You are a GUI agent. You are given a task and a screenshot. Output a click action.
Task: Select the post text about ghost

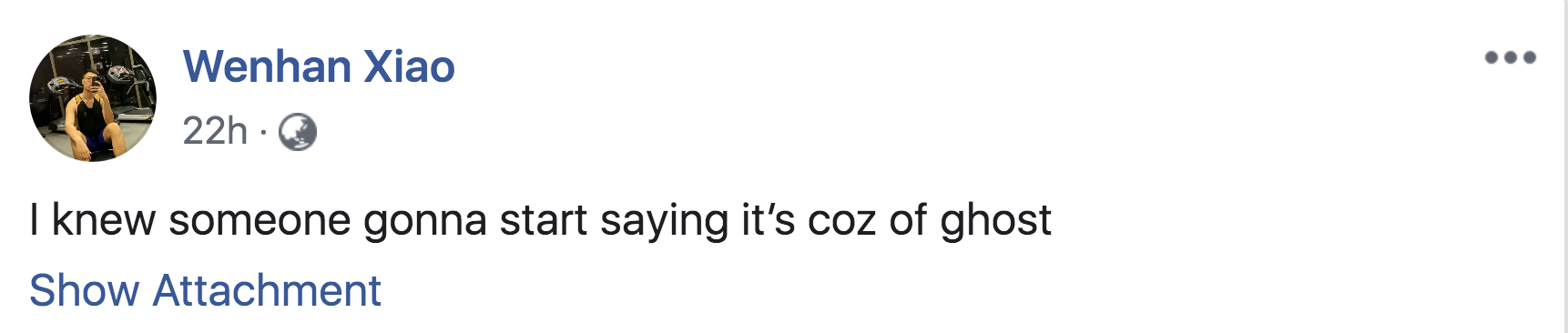point(541,220)
